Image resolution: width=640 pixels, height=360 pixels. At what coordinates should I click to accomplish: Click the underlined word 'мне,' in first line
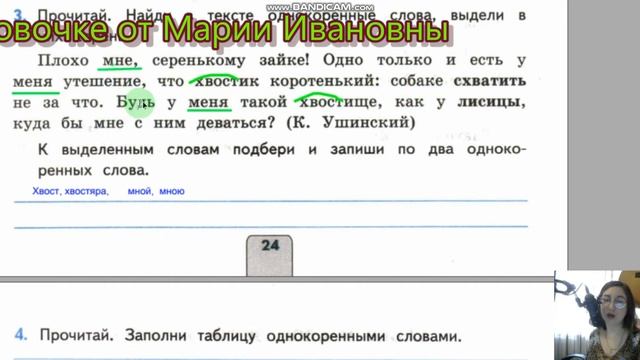pos(120,61)
